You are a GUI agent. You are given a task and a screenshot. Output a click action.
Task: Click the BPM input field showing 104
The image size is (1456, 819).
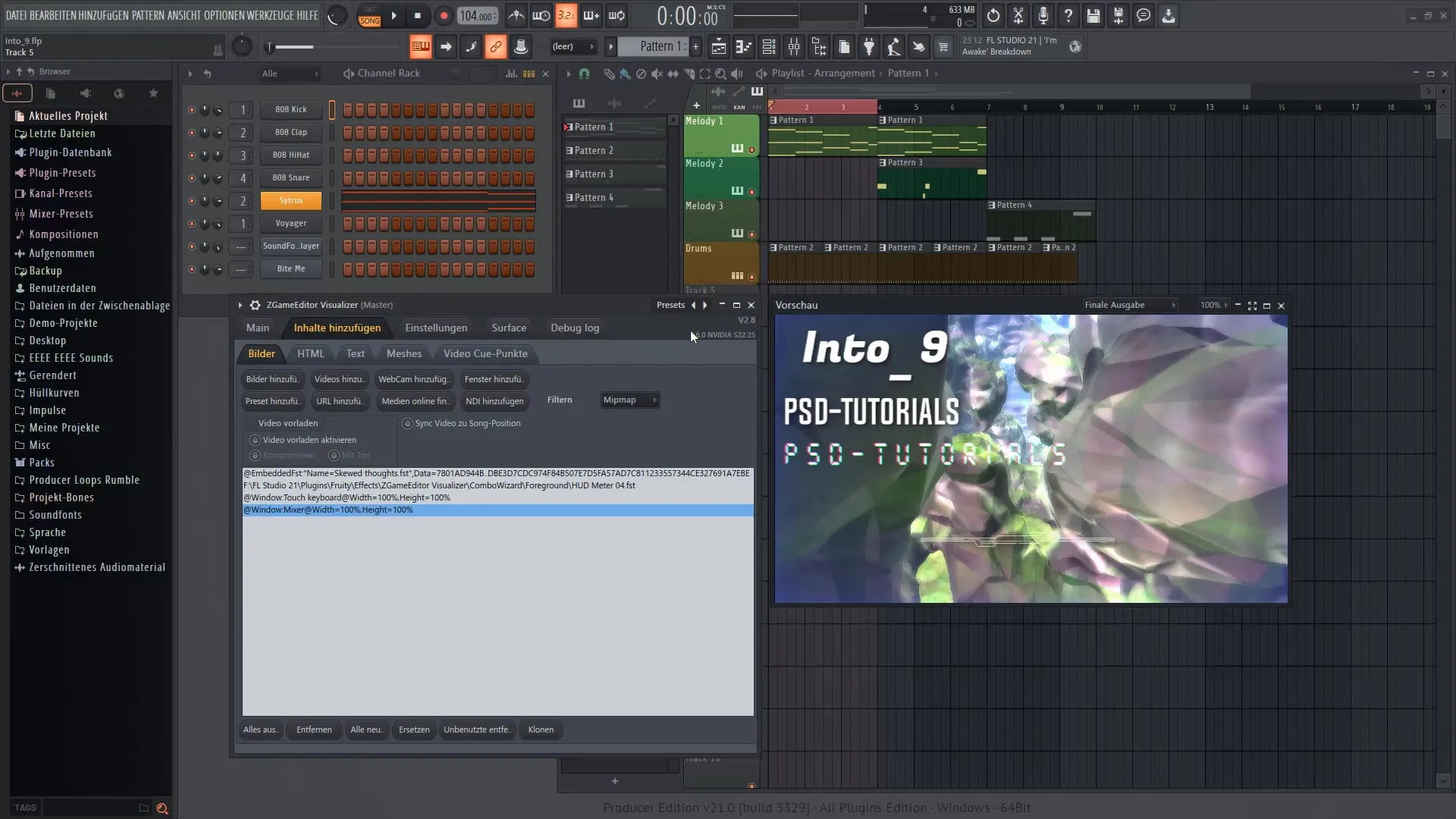click(x=477, y=15)
